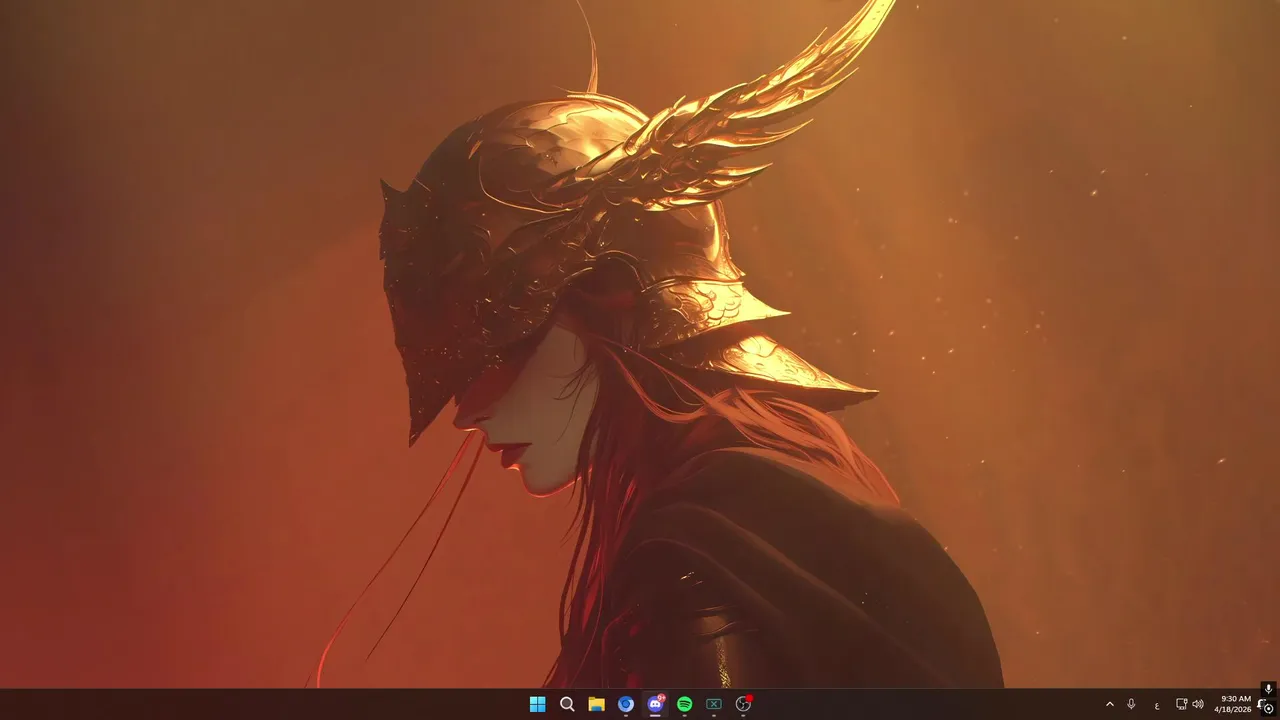Click the microphone tray icon
Viewport: 1280px width, 720px height.
pos(1131,704)
